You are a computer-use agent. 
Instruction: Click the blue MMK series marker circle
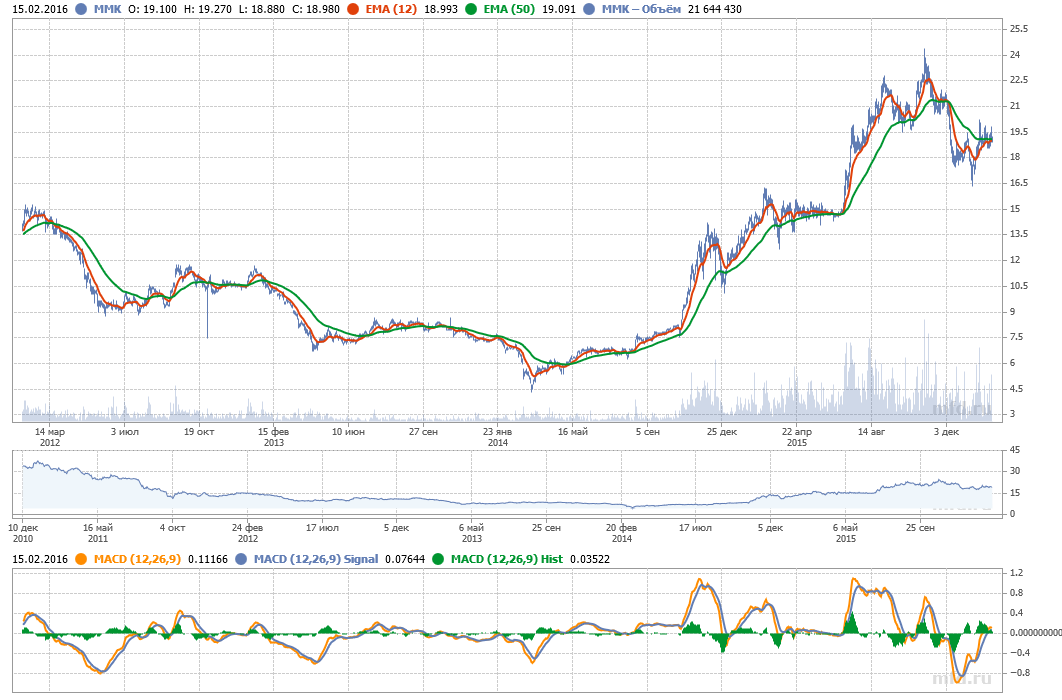[79, 8]
